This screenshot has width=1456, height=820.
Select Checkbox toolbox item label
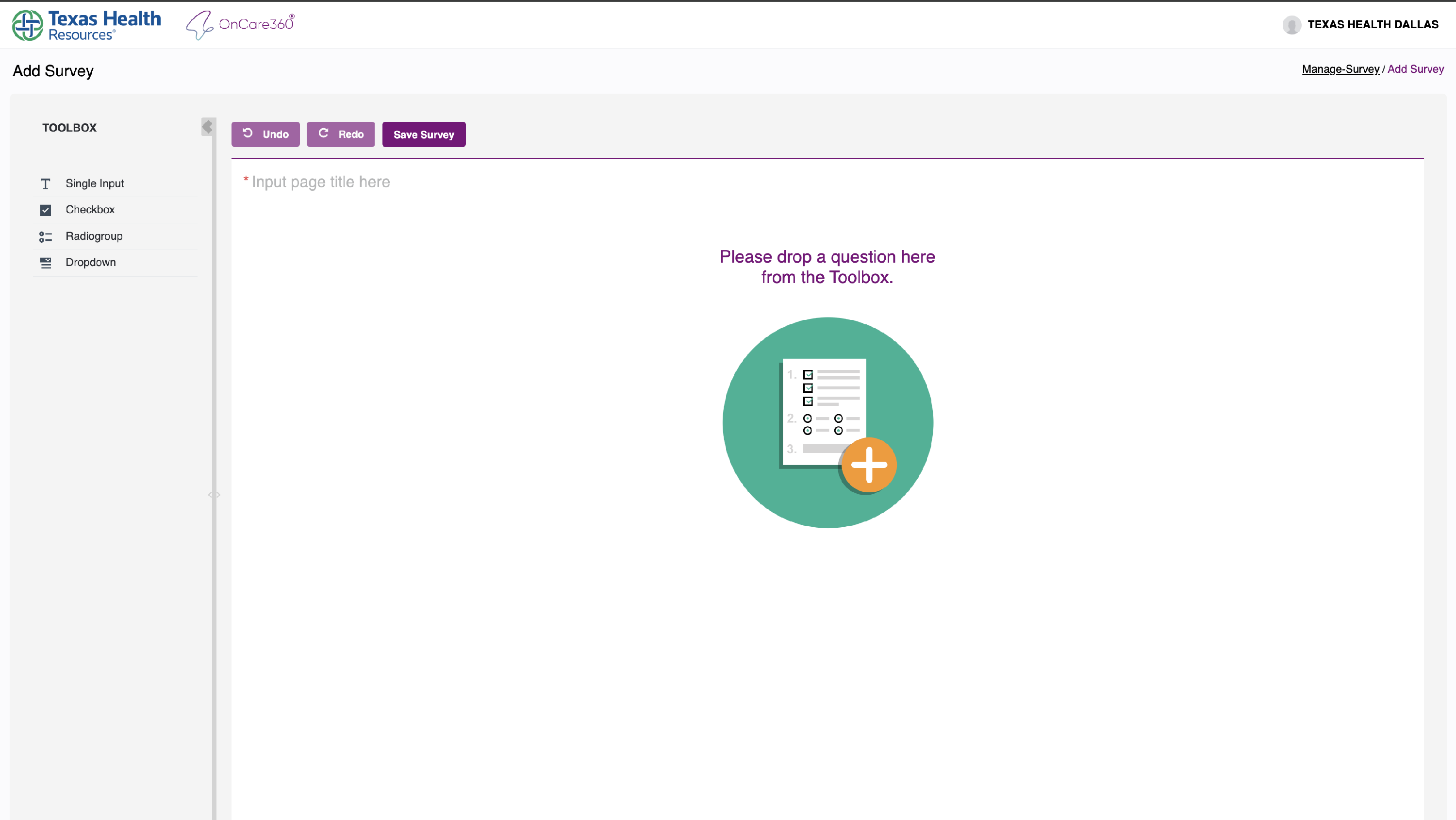[x=90, y=210]
